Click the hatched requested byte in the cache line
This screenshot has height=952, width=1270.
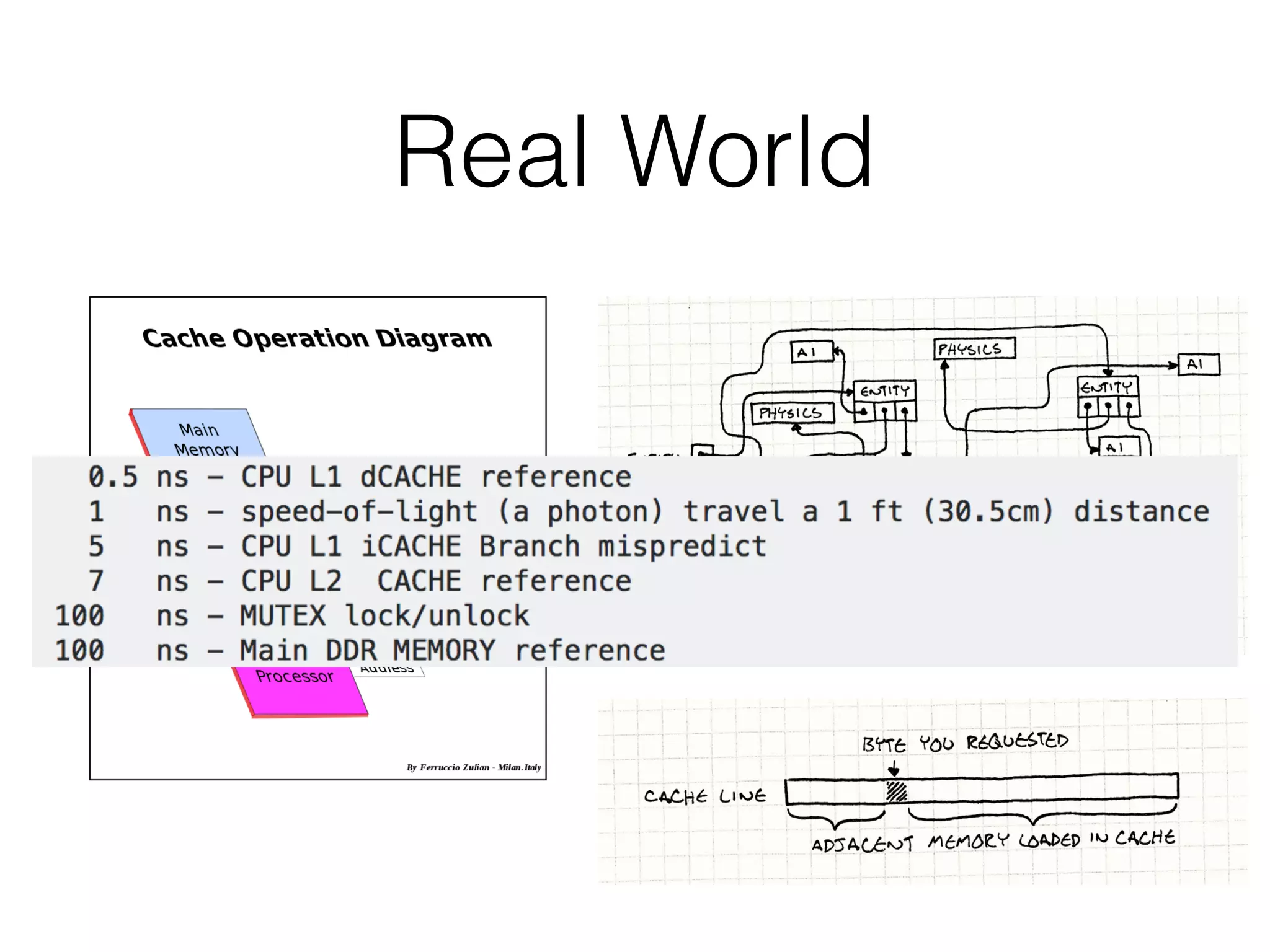[896, 791]
